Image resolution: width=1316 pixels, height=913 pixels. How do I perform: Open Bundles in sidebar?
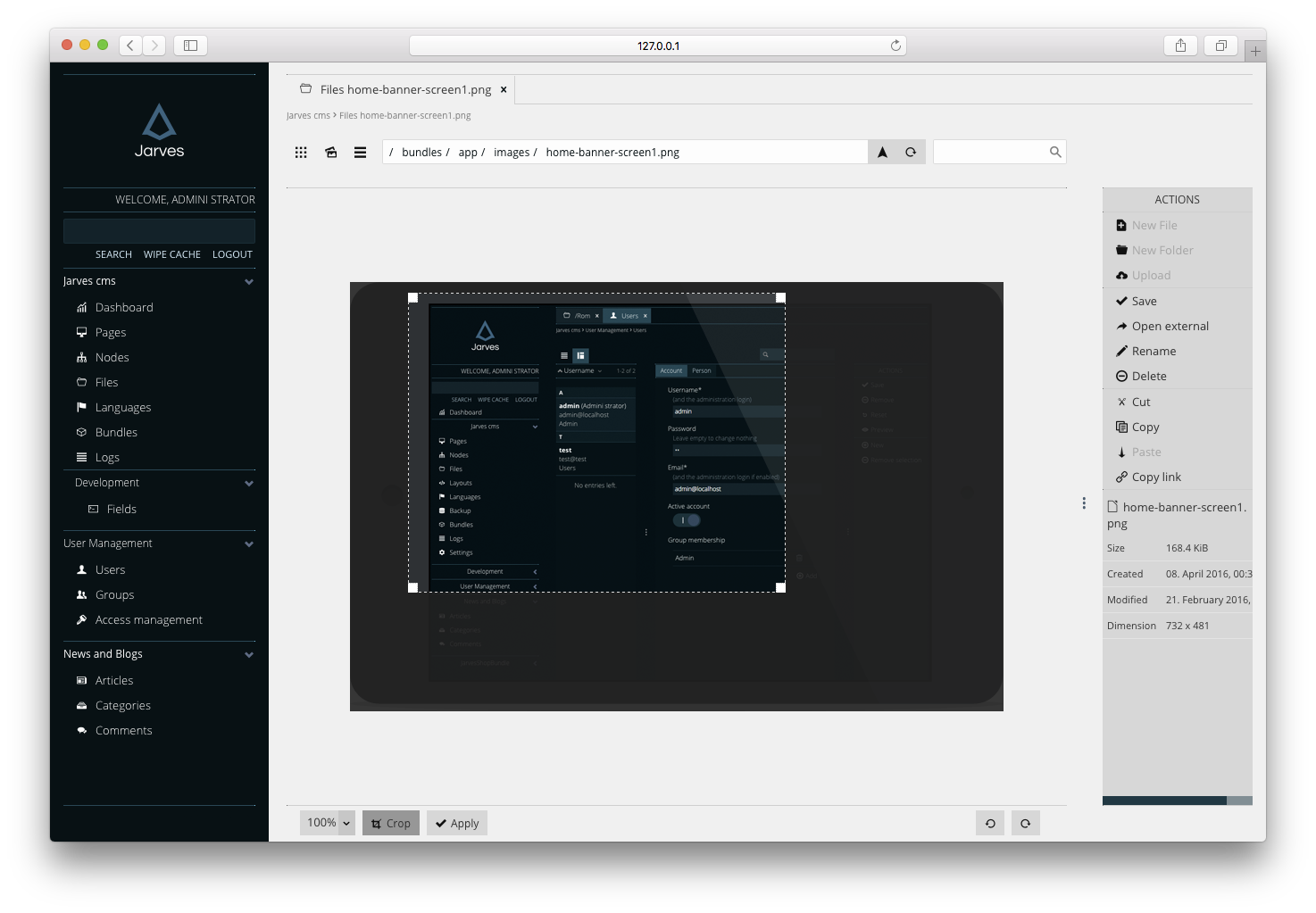coord(116,432)
